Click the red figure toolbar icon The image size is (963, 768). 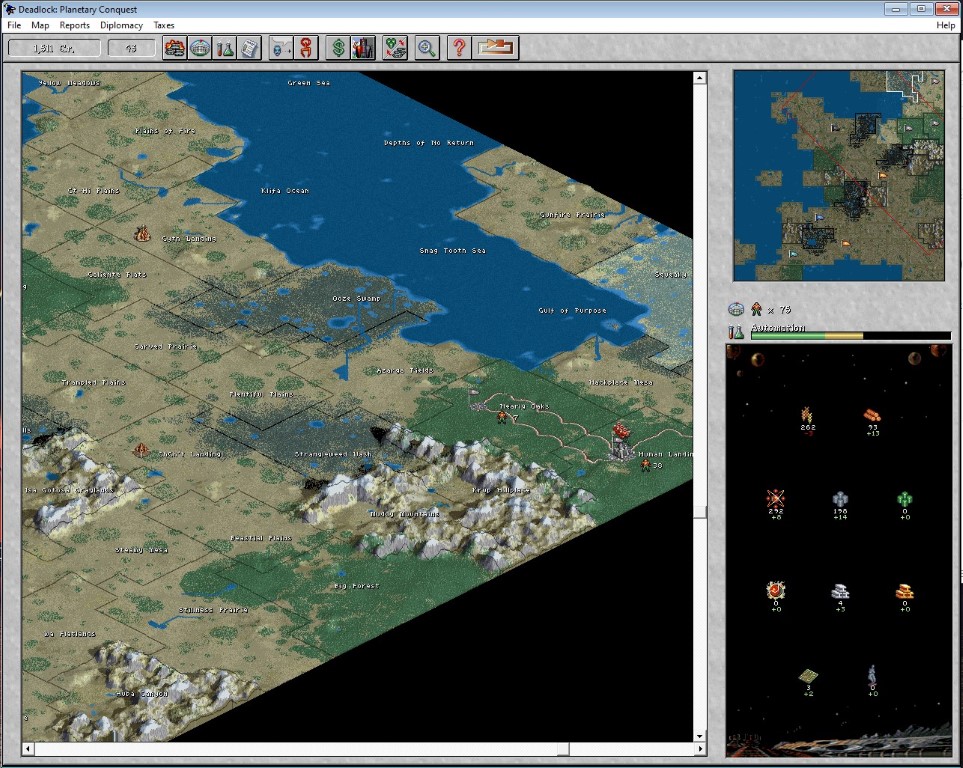[x=306, y=48]
